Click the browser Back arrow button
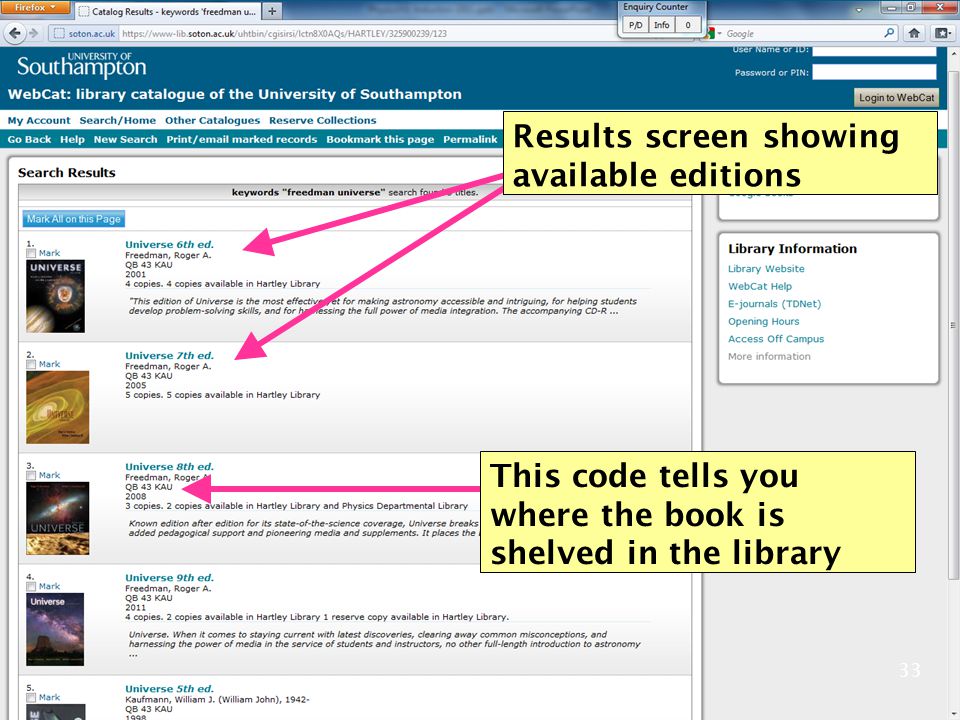Image resolution: width=960 pixels, height=720 pixels. (15, 33)
